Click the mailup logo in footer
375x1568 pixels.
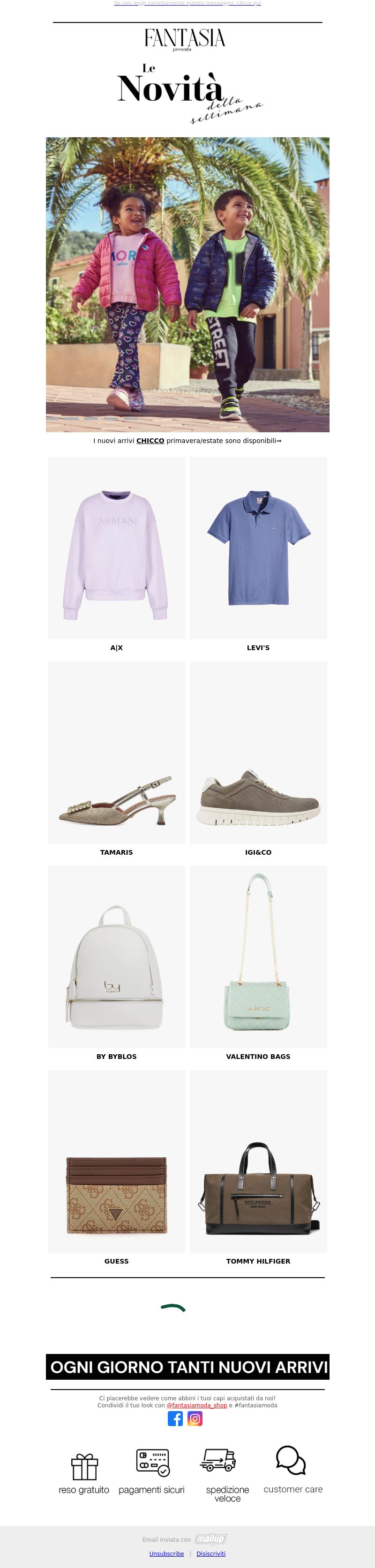click(x=210, y=1539)
